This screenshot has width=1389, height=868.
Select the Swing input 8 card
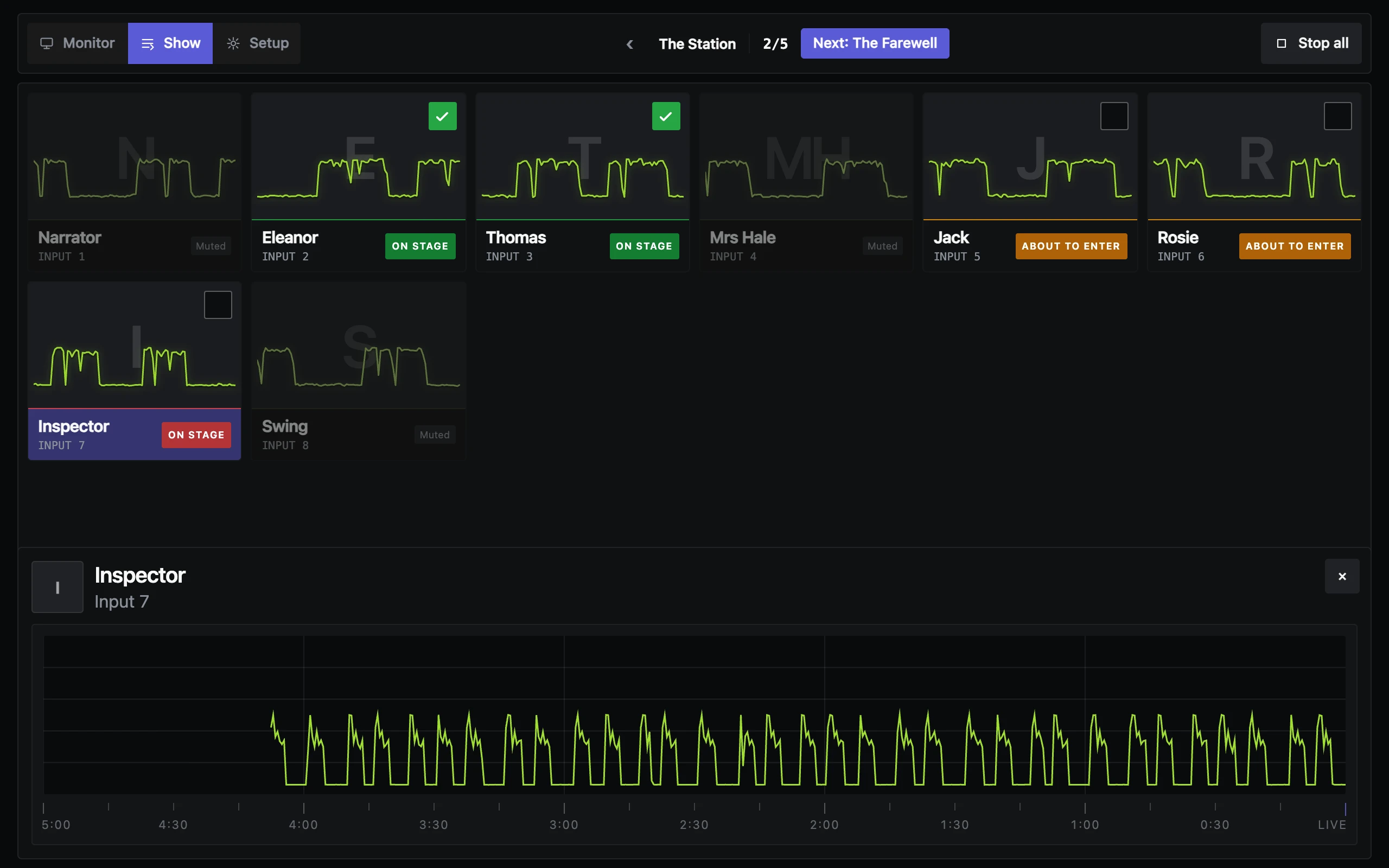click(358, 371)
